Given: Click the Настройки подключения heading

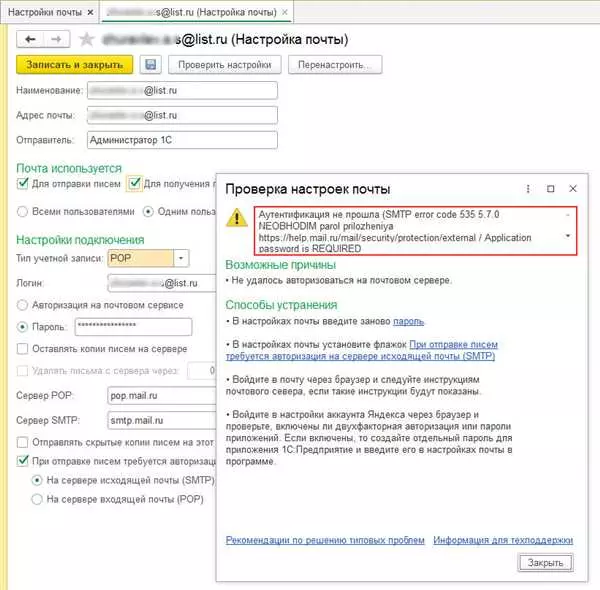Looking at the screenshot, I should (x=80, y=240).
